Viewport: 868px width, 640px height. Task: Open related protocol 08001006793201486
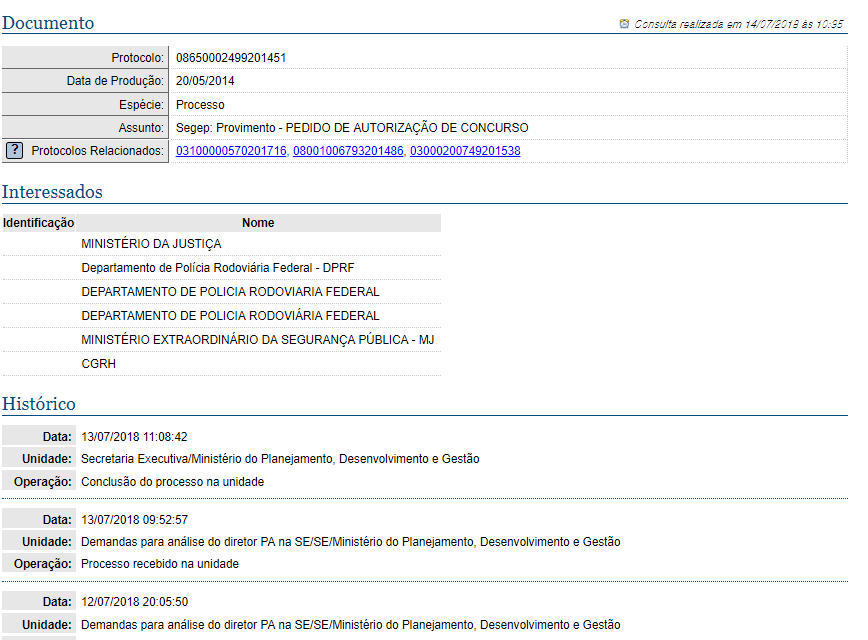(x=348, y=151)
